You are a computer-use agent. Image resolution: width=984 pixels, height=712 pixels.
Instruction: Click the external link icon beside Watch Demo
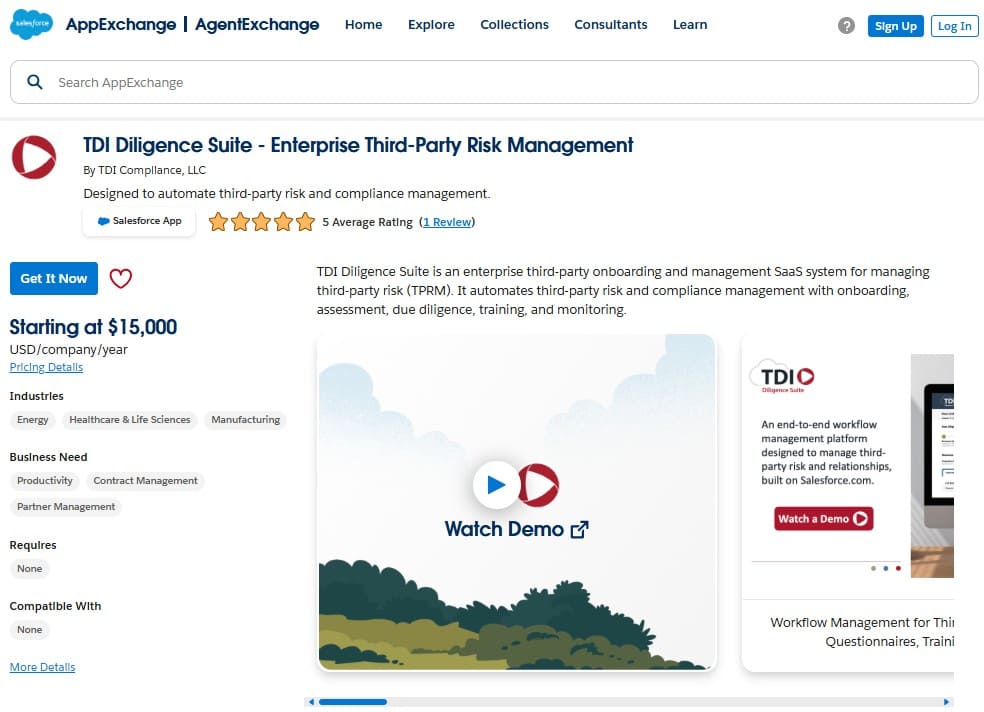pos(580,529)
